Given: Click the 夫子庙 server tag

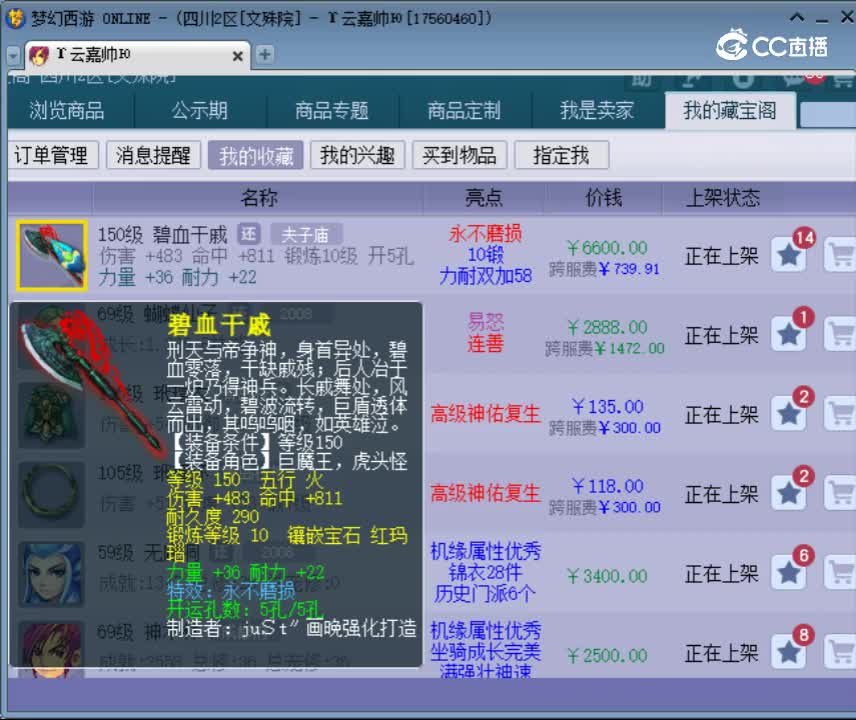Looking at the screenshot, I should point(306,235).
